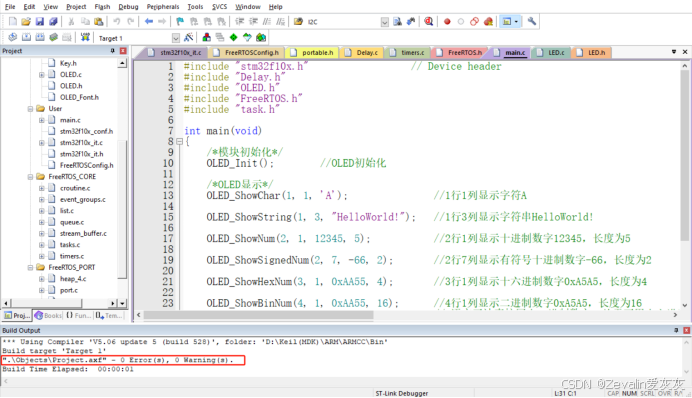
Task: Collapse main function code fold
Action: tap(179, 142)
